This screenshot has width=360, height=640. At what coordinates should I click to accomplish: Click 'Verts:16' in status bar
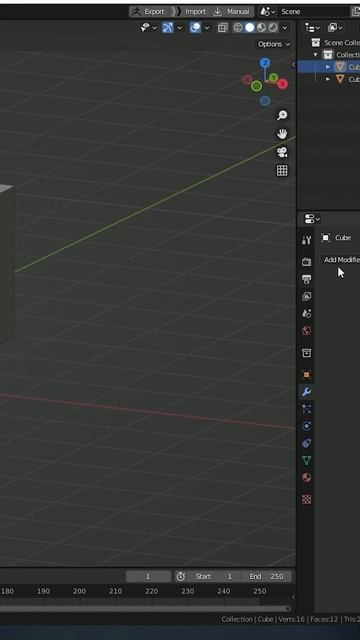point(292,619)
